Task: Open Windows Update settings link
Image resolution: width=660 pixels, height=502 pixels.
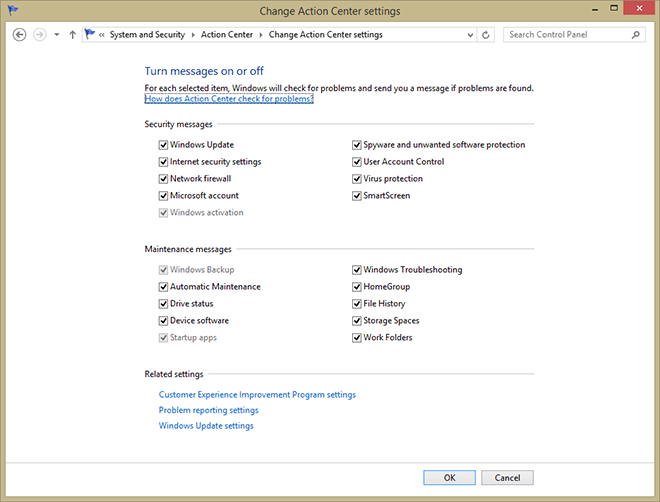Action: click(x=206, y=426)
